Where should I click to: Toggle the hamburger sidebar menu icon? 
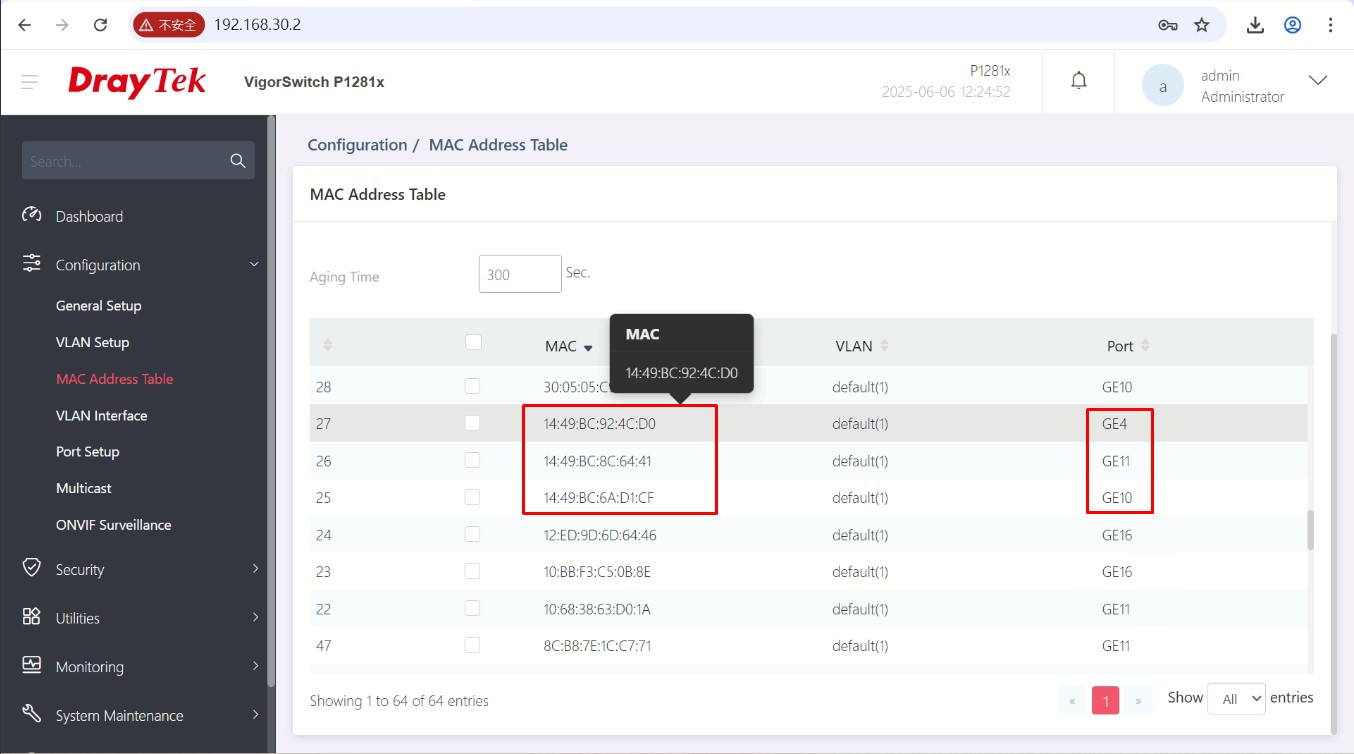(x=30, y=81)
